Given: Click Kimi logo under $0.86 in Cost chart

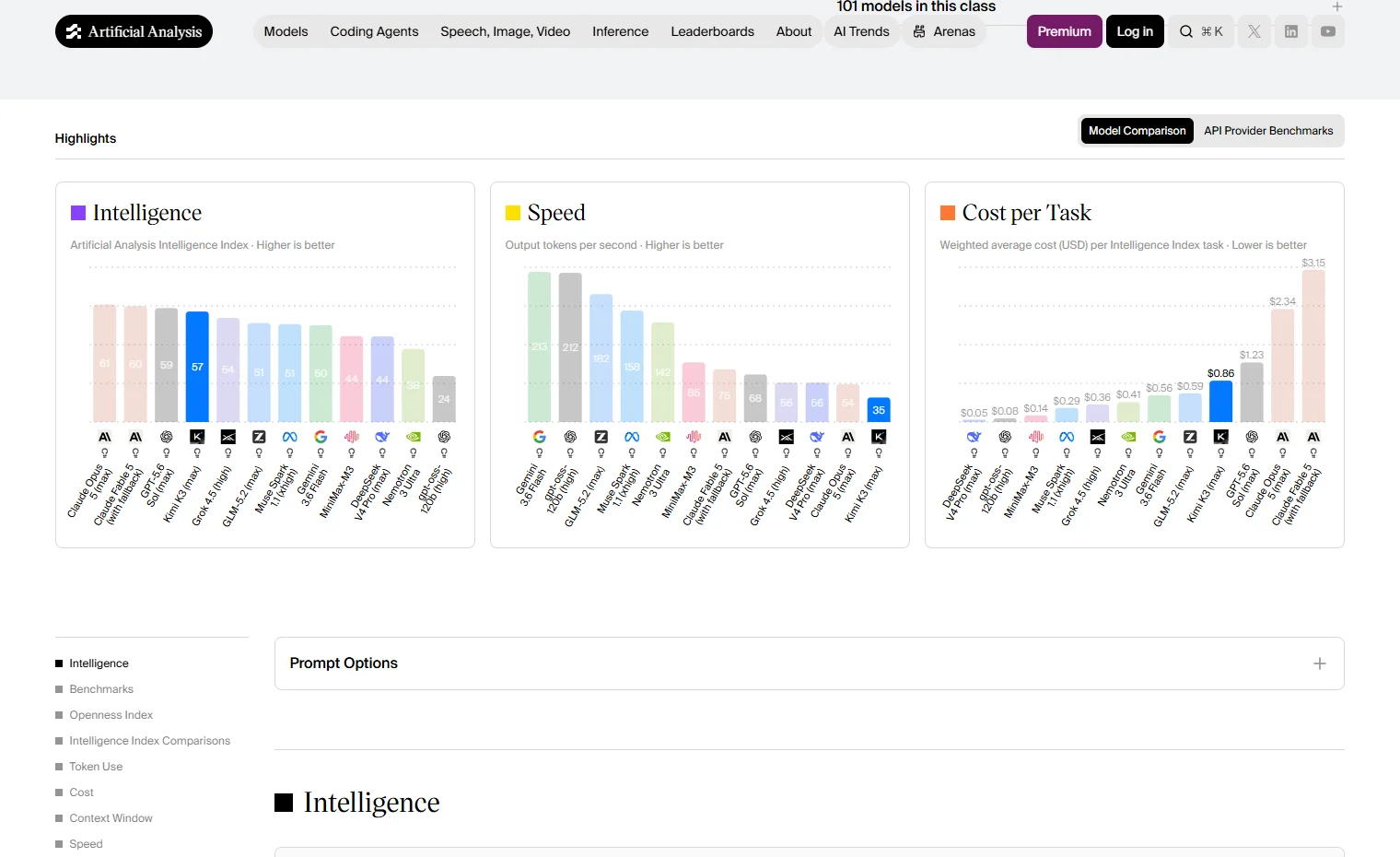Looking at the screenshot, I should pyautogui.click(x=1221, y=437).
